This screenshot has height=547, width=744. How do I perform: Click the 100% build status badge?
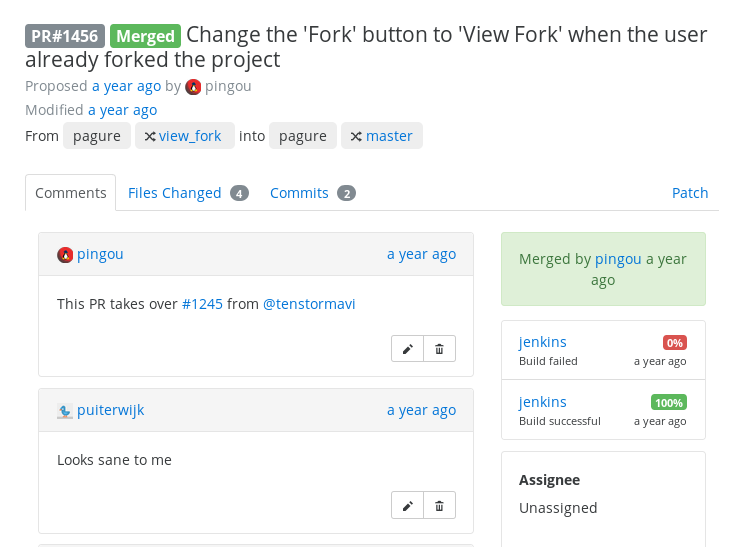pyautogui.click(x=669, y=402)
